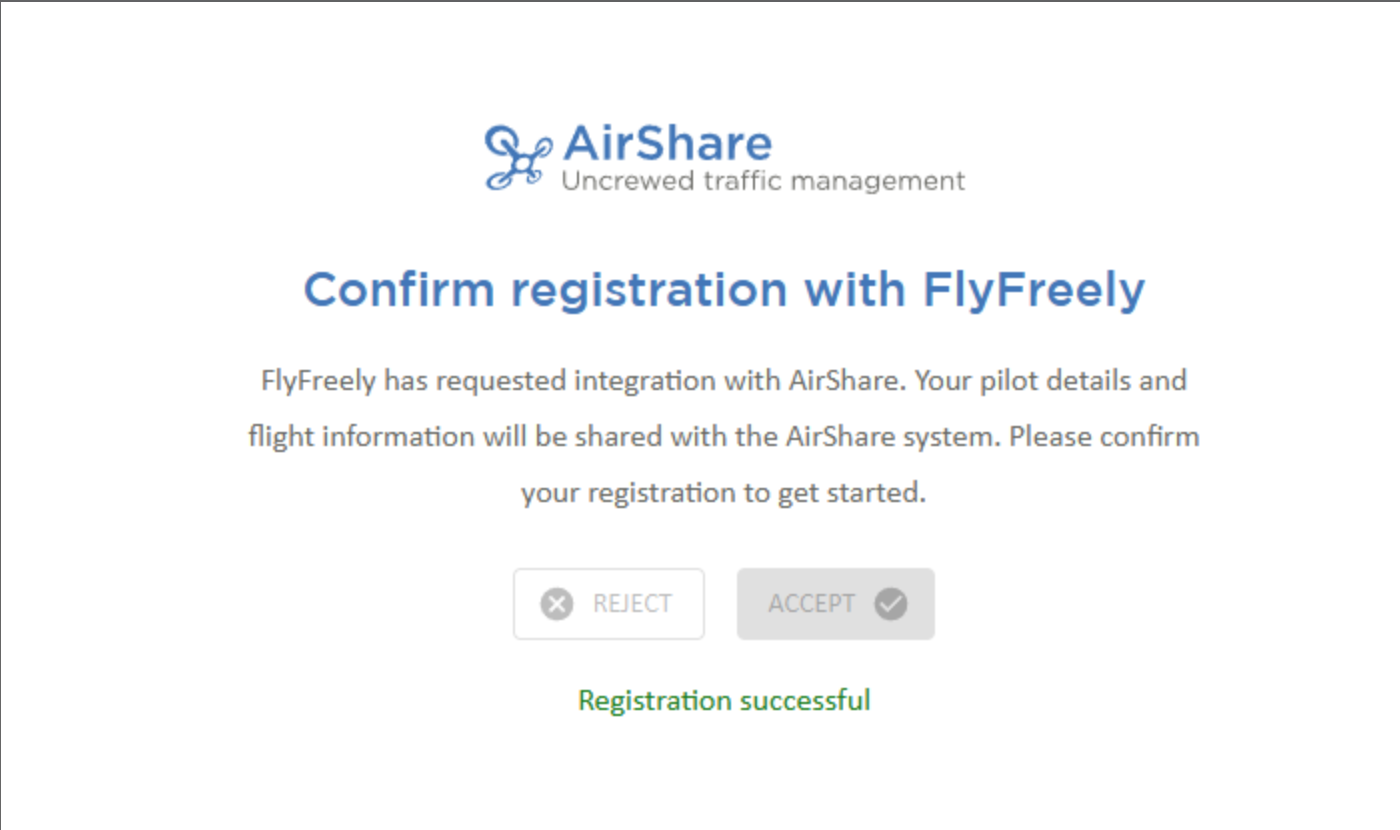Click the checkmark icon inside the Accept button
This screenshot has width=1400, height=830.
click(x=890, y=604)
